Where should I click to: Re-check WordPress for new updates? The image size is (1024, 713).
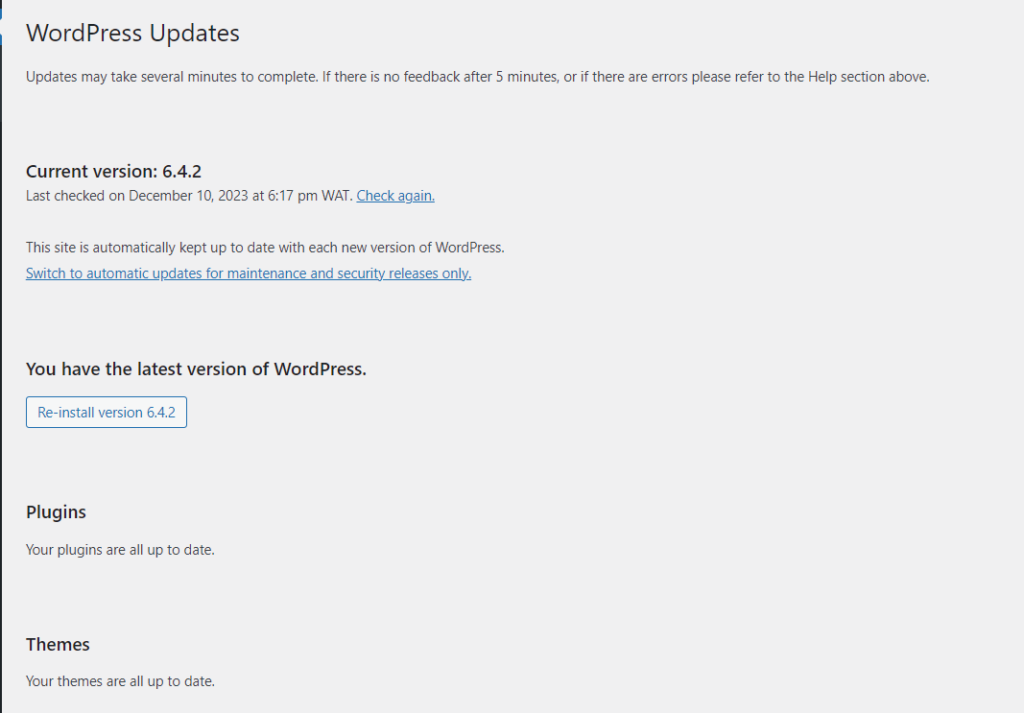click(x=395, y=196)
